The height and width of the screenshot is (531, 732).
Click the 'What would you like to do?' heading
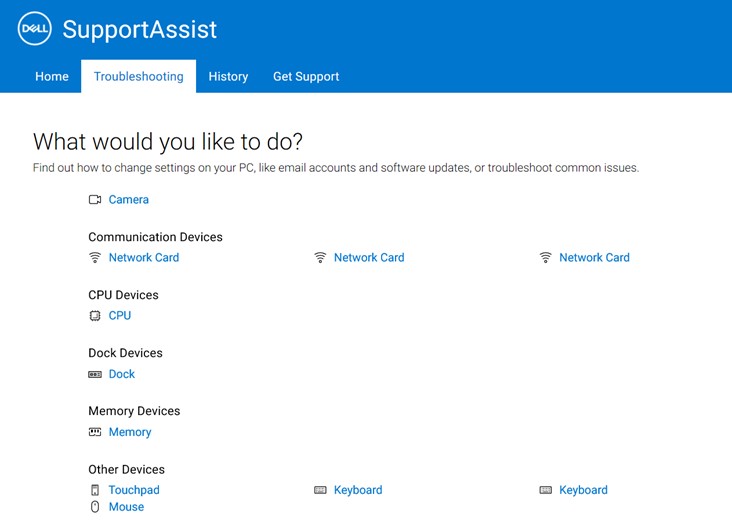(168, 142)
